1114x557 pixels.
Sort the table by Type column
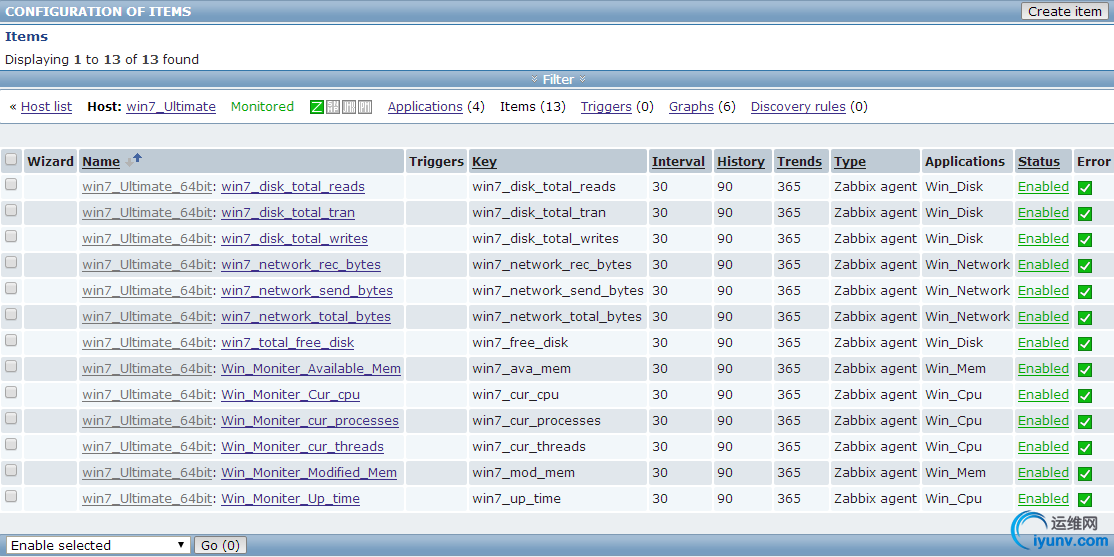[850, 161]
